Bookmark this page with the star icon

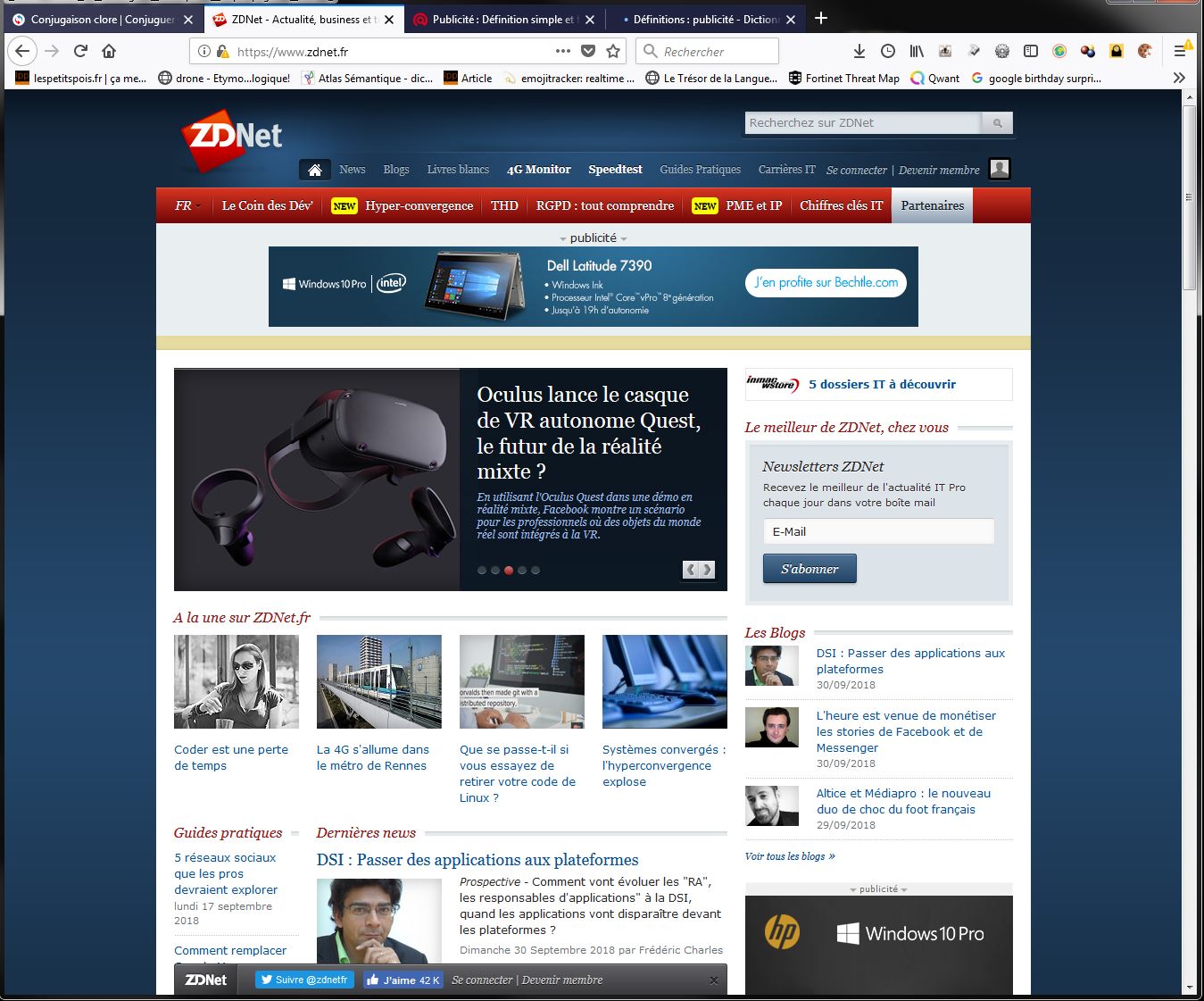[613, 52]
